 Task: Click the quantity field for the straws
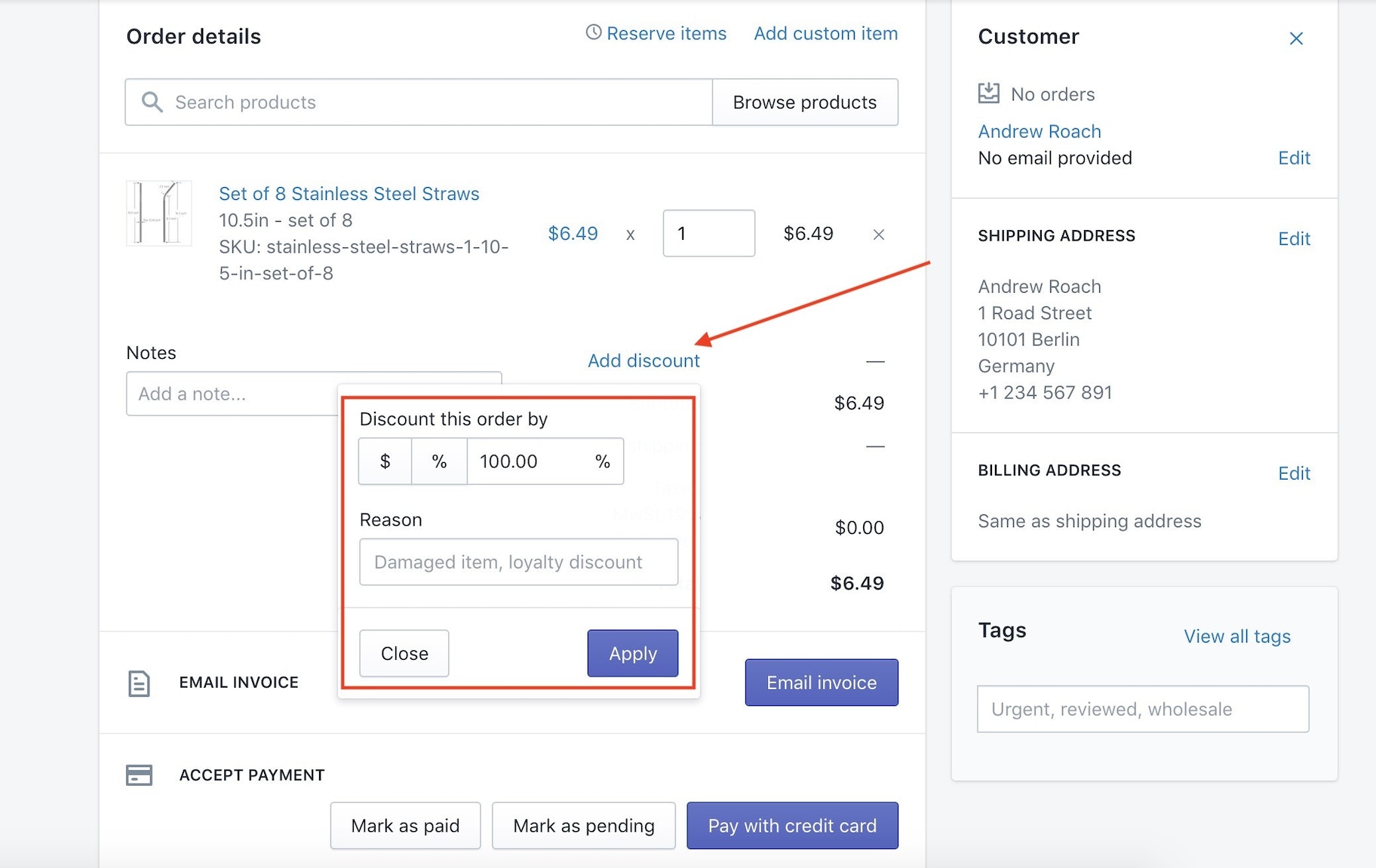708,234
